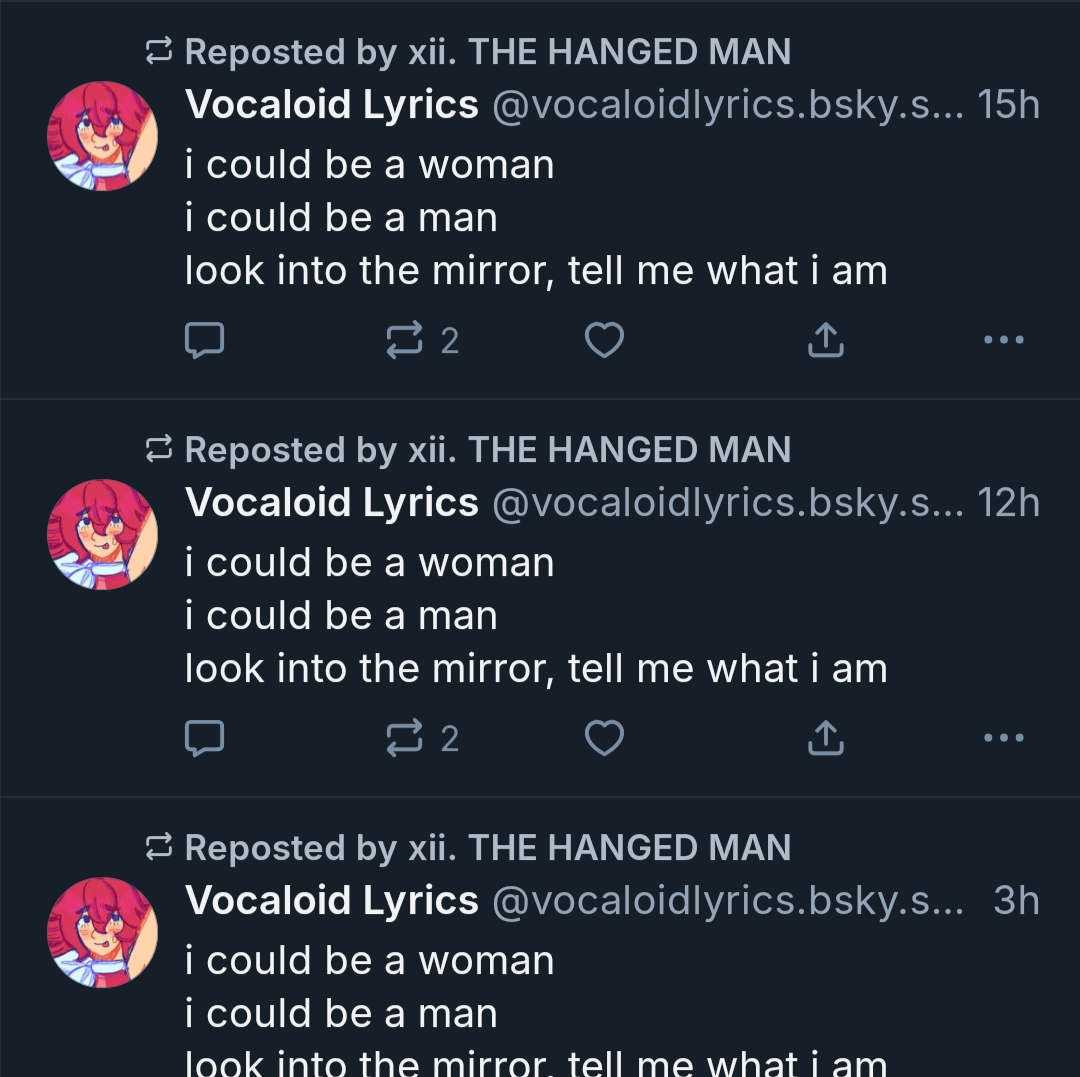Image resolution: width=1080 pixels, height=1077 pixels.
Task: Share the 12h Vocaloid Lyrics post
Action: (x=825, y=739)
